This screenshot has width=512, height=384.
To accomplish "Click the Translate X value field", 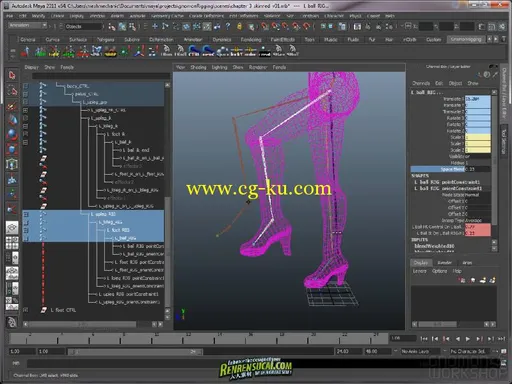I will coord(477,99).
